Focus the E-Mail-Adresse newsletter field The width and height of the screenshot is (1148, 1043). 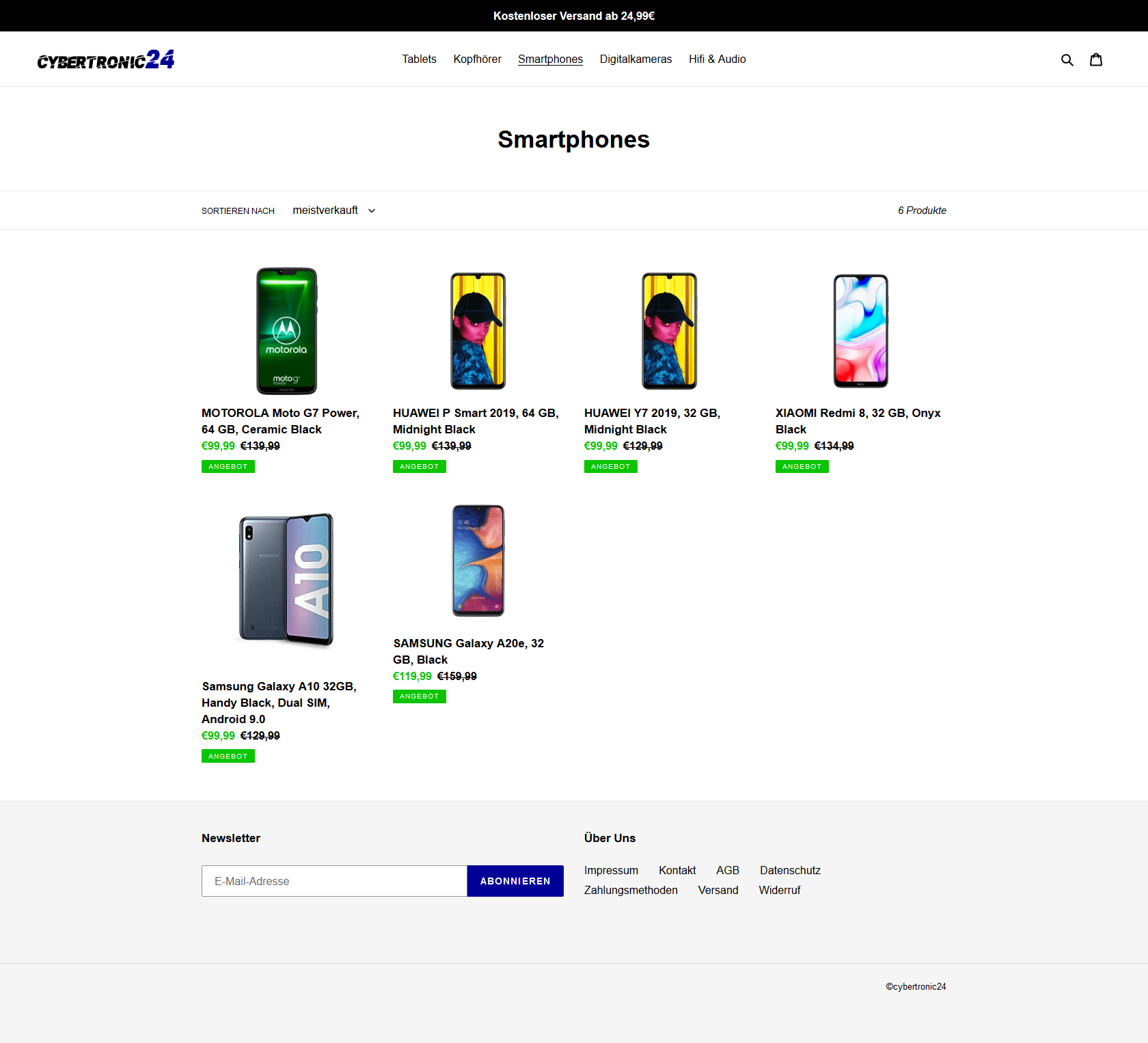[334, 881]
